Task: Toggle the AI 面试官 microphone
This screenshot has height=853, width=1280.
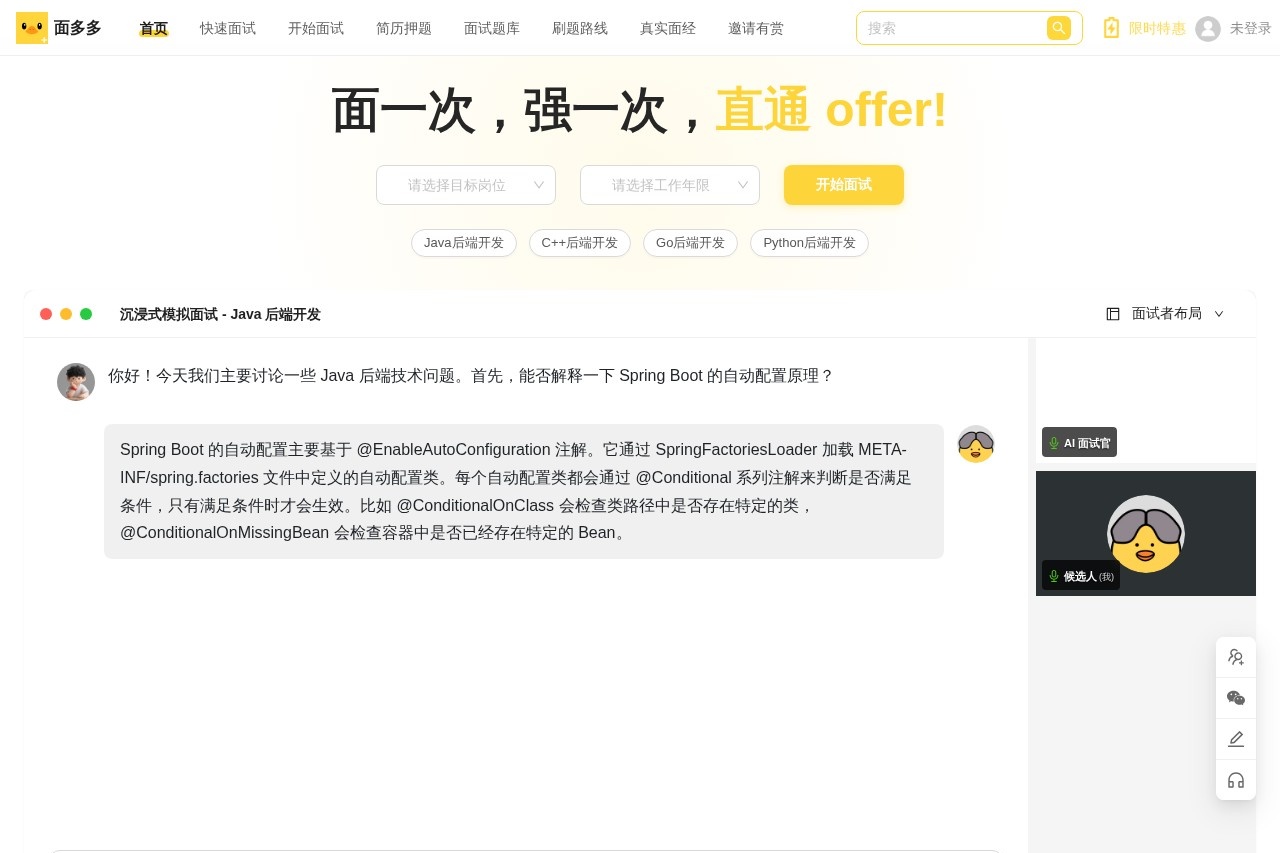Action: click(x=1053, y=442)
